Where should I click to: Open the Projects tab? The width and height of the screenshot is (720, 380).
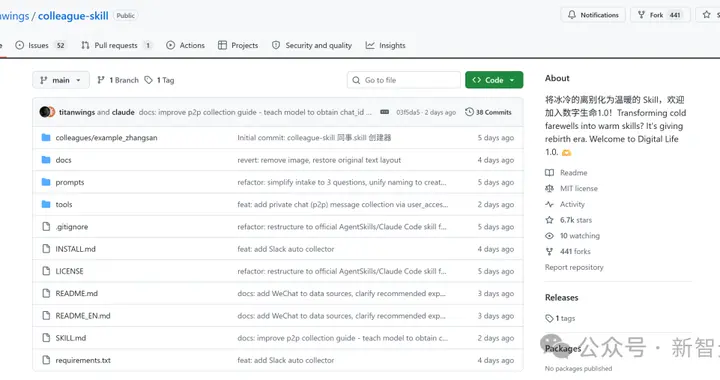point(238,45)
